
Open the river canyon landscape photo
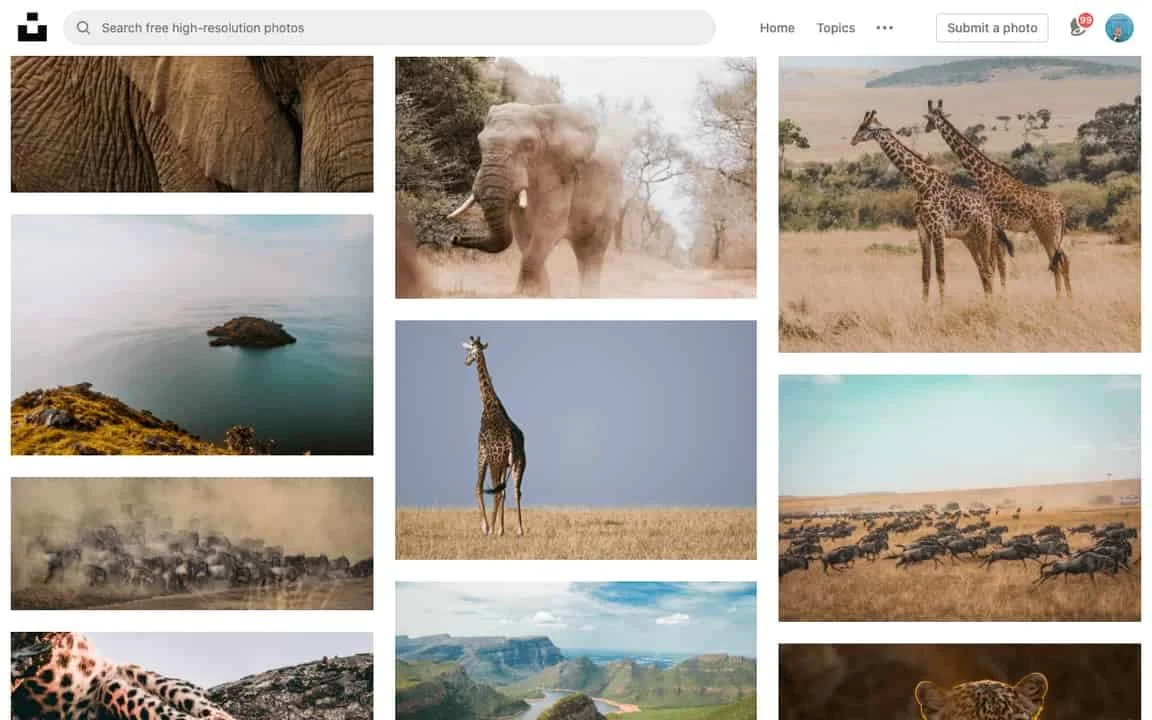(x=575, y=651)
